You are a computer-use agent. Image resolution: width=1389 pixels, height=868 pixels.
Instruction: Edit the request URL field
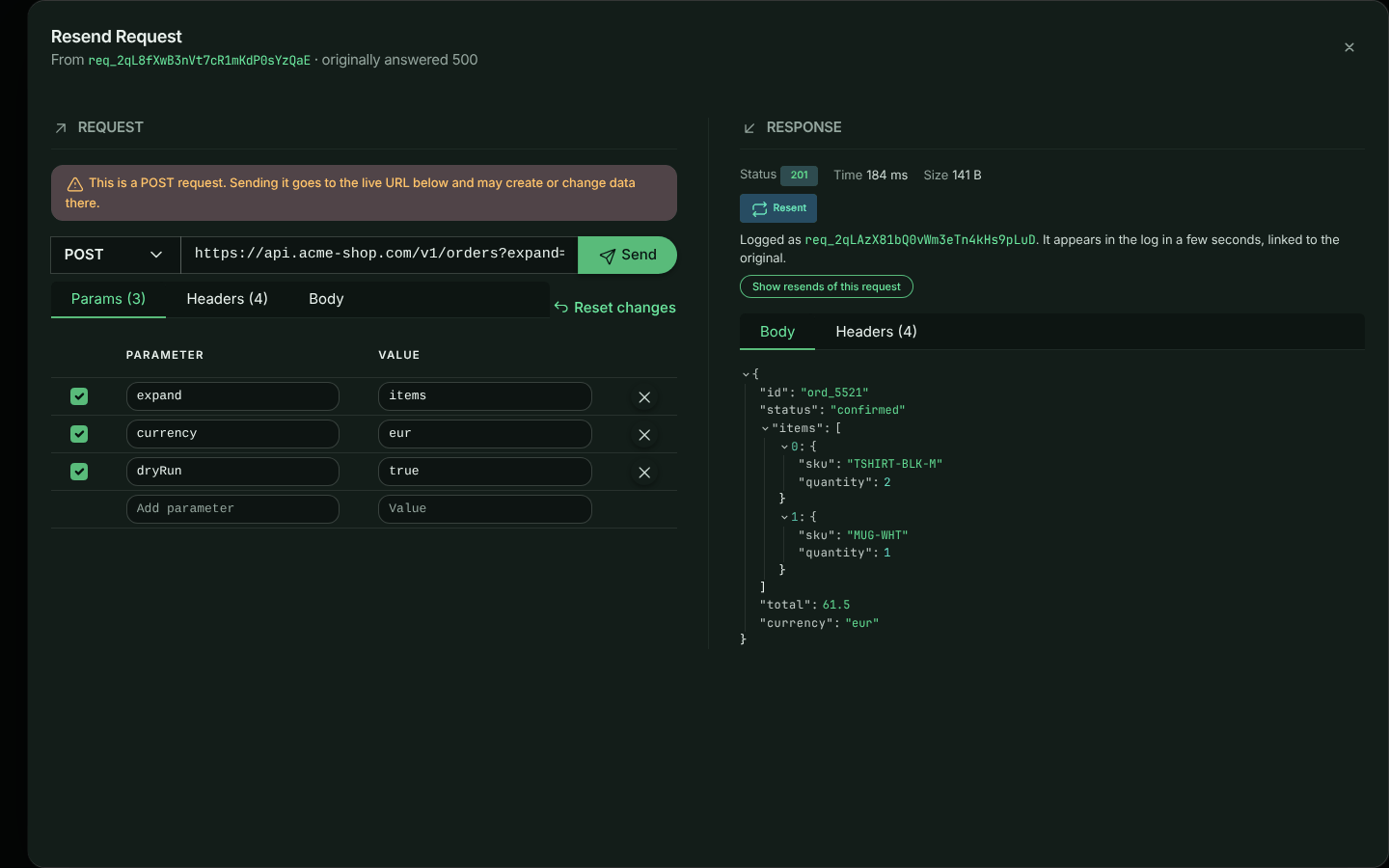pos(379,255)
